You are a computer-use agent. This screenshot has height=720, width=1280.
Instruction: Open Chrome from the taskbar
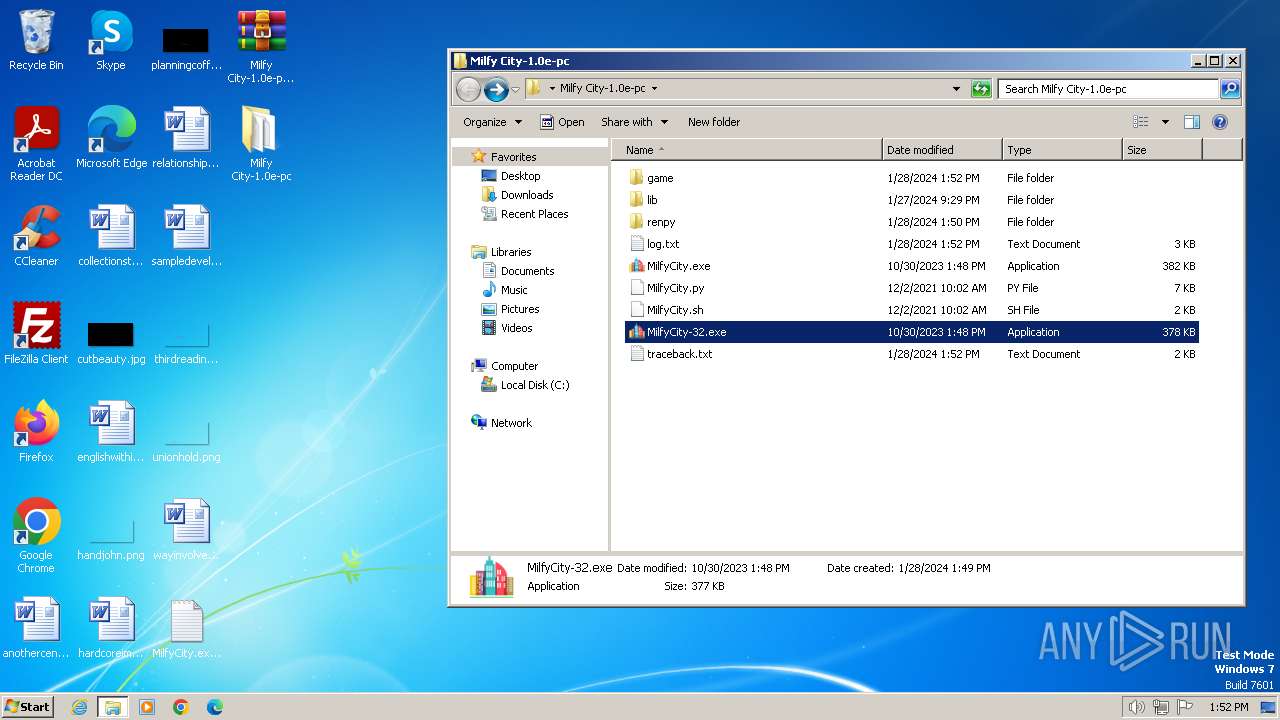[x=181, y=707]
